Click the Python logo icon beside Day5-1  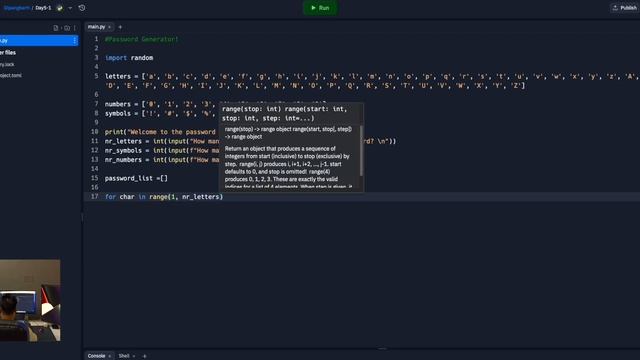[60, 8]
